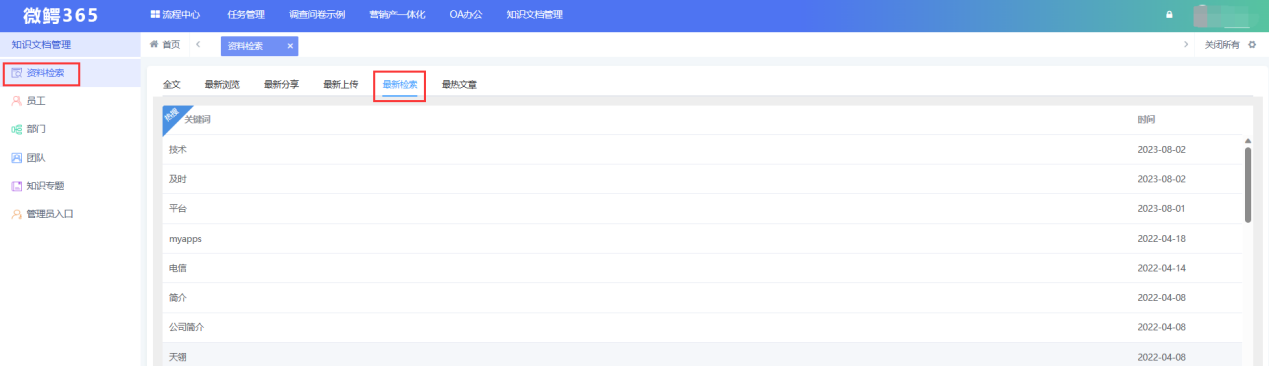Screen dimensions: 1269x366
Task: Switch to the 最新浏览 tab
Action: 222,85
